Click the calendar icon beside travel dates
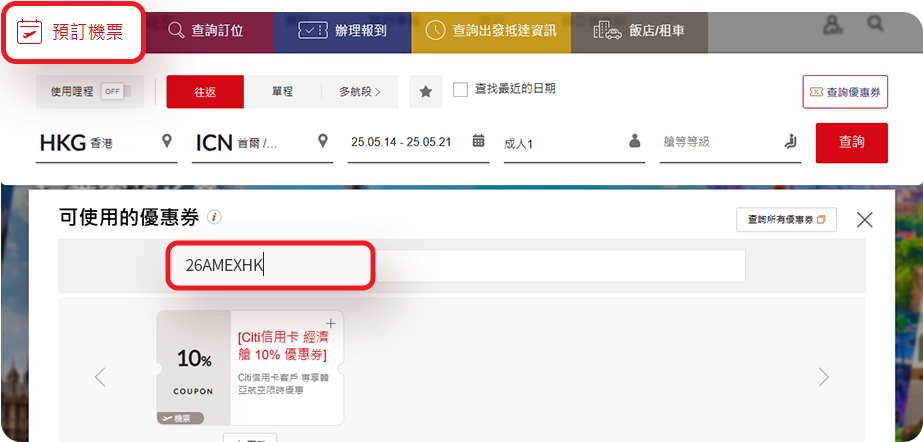923x442 pixels. pos(479,141)
